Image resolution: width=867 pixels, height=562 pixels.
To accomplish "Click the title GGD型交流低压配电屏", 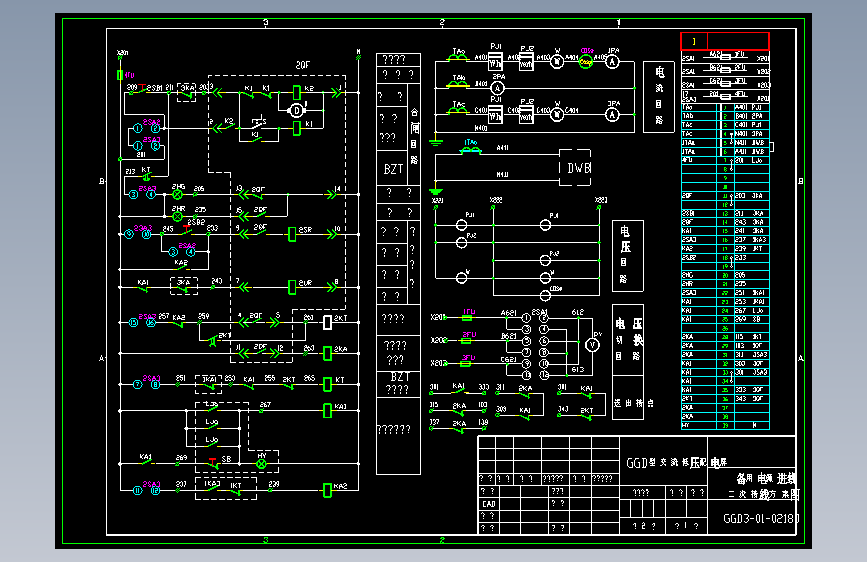I will click(676, 462).
